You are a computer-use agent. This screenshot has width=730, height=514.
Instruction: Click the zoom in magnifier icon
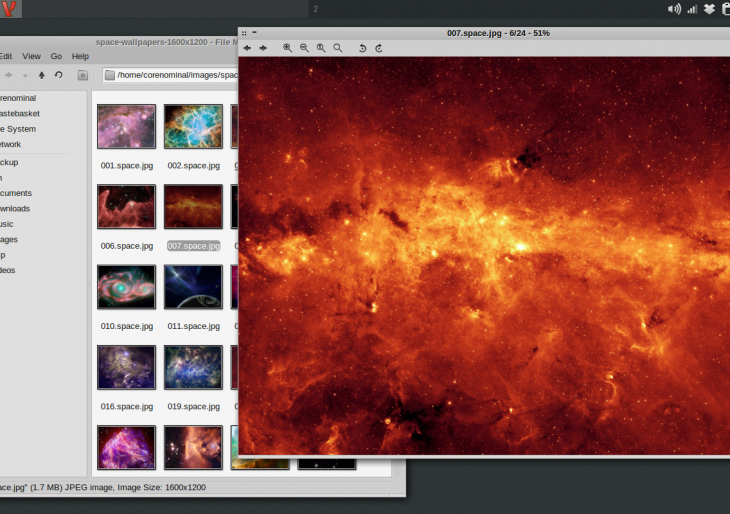pyautogui.click(x=288, y=48)
